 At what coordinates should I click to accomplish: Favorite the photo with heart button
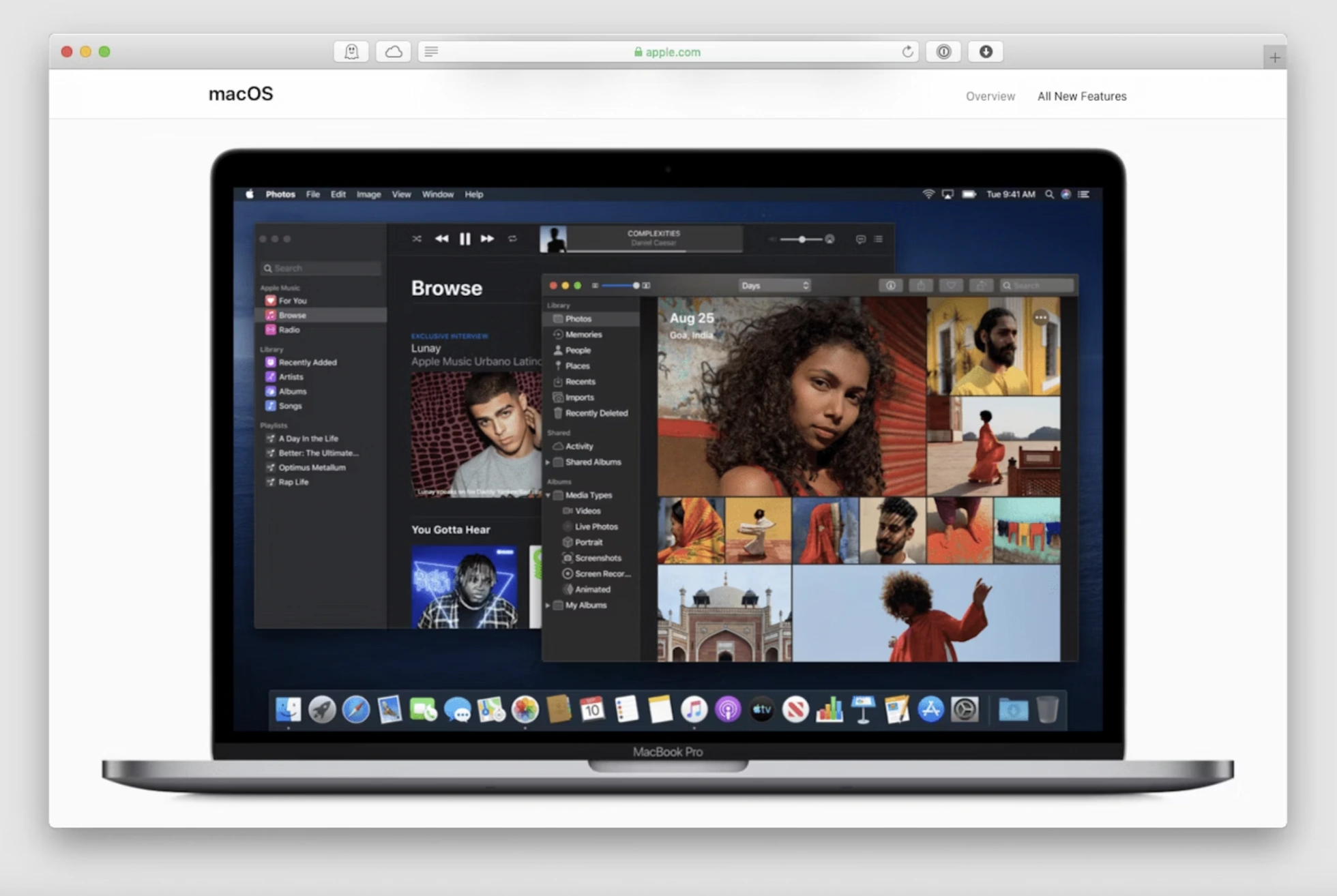(950, 286)
